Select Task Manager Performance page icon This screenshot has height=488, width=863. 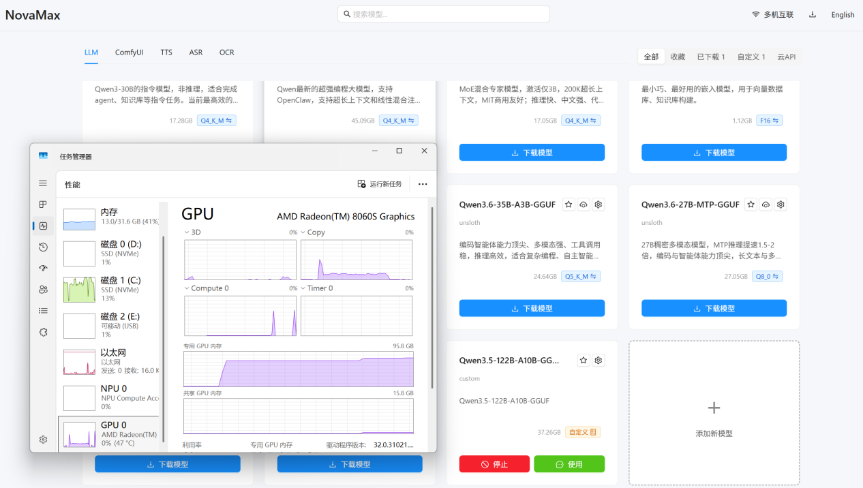coord(43,226)
